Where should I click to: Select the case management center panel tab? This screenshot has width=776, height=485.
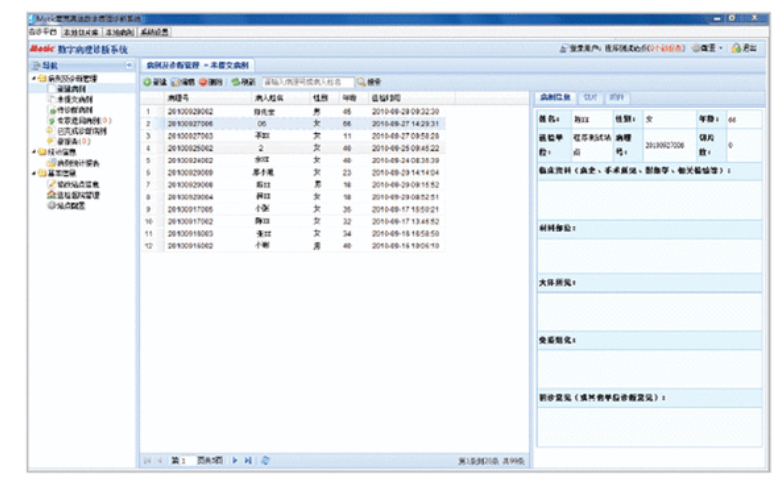tap(197, 65)
